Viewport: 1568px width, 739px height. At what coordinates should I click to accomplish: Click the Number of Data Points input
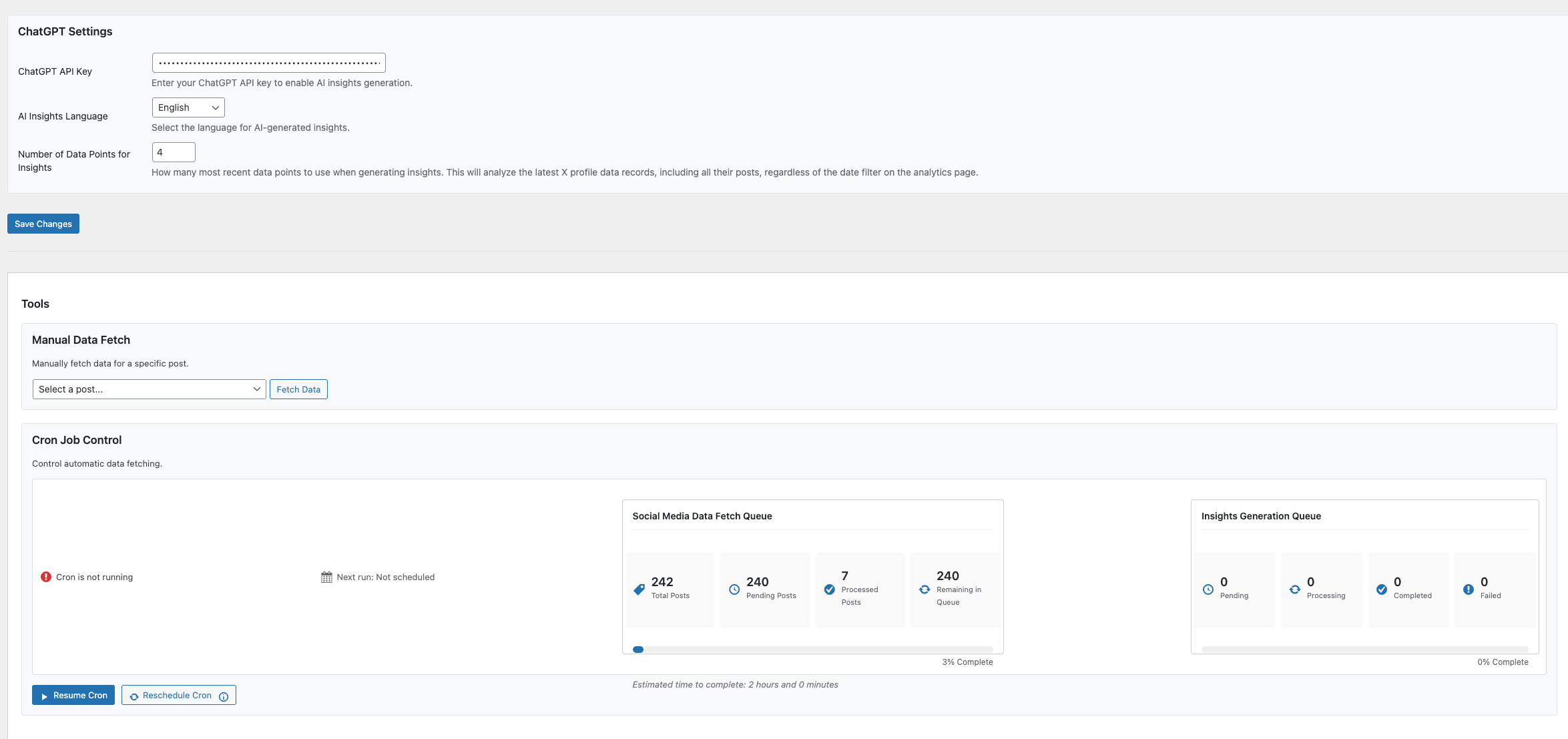coord(174,152)
